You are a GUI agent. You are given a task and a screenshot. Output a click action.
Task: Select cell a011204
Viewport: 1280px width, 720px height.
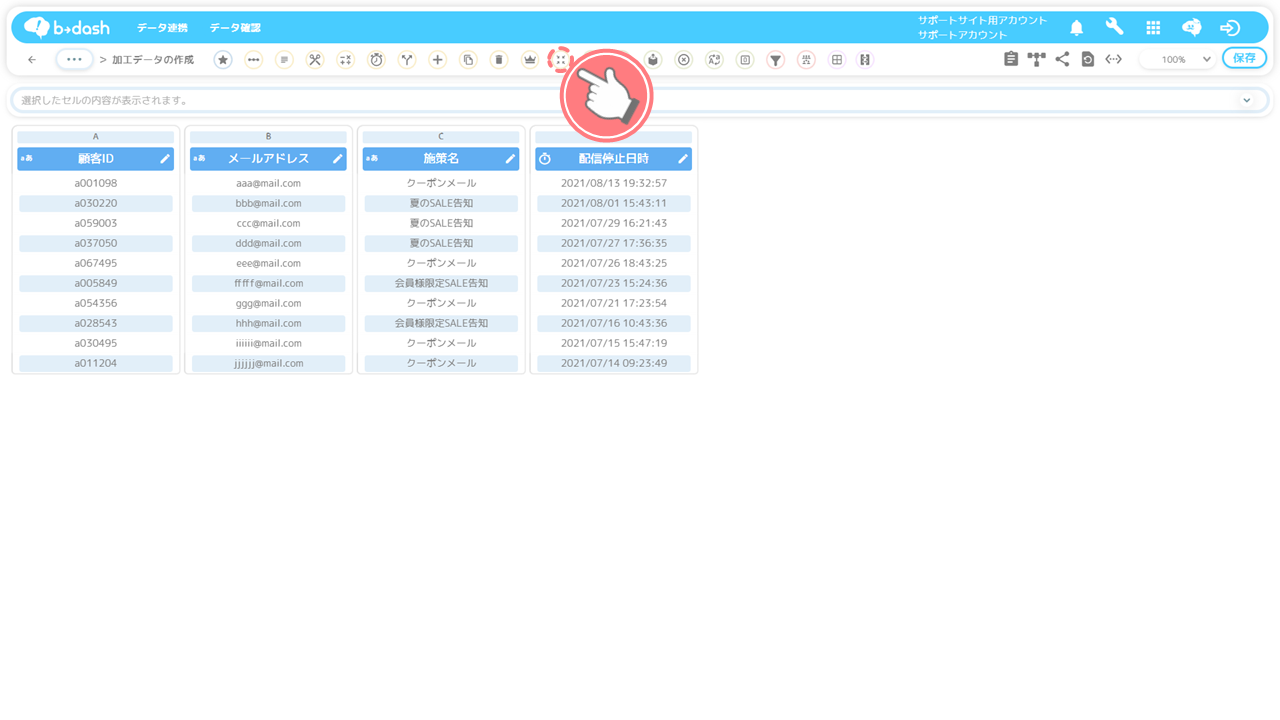pos(96,363)
